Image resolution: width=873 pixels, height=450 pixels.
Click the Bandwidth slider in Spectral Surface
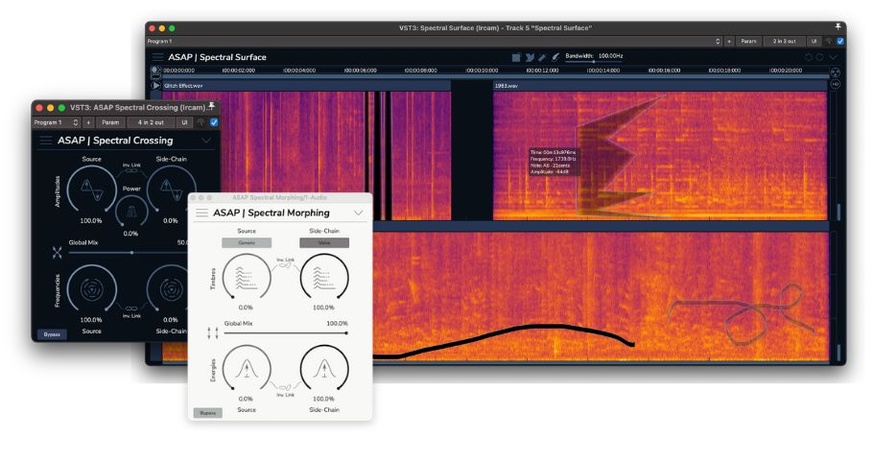595,62
